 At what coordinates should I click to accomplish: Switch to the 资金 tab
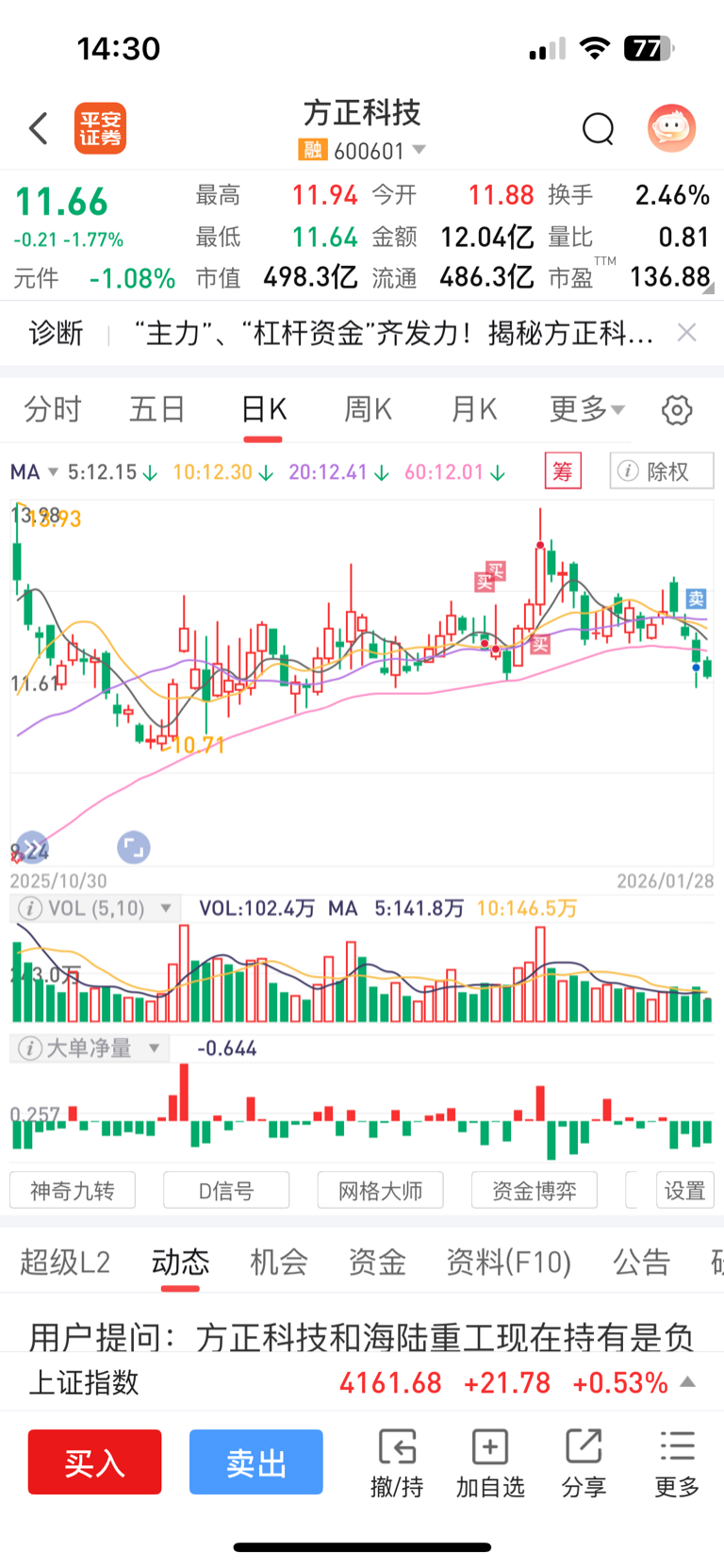[x=377, y=1262]
